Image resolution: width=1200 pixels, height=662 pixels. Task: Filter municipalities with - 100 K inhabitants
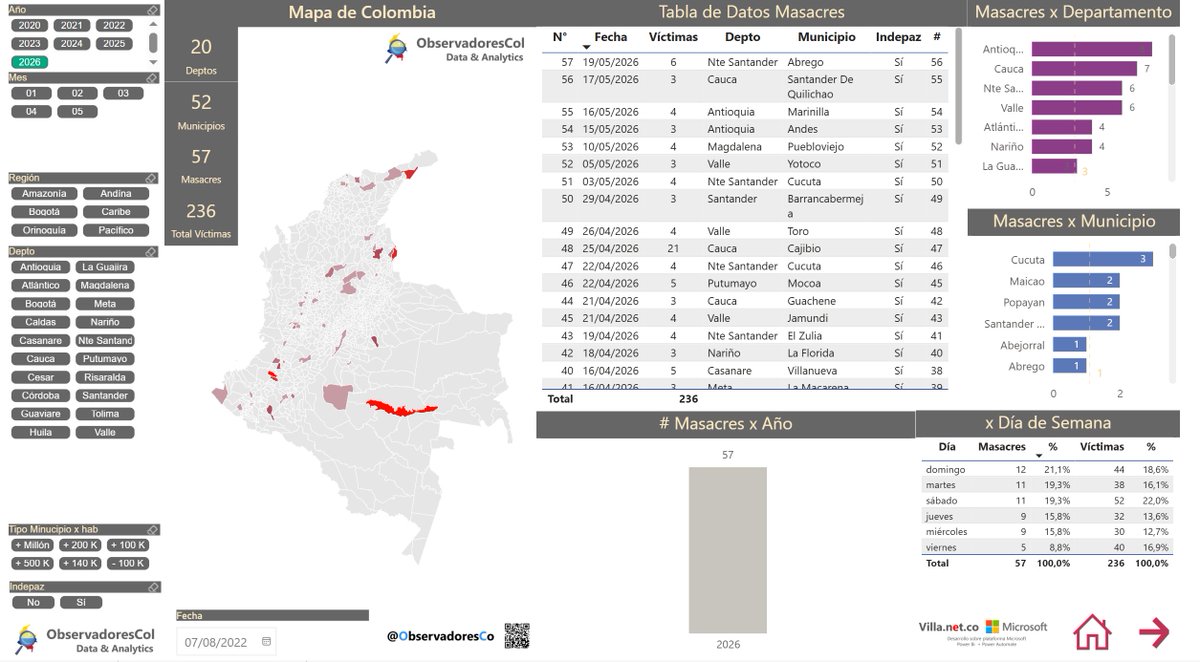coord(127,564)
